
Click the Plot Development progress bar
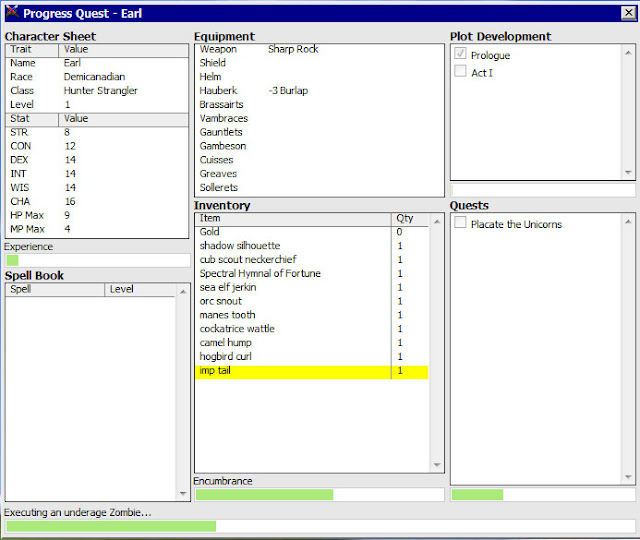543,190
